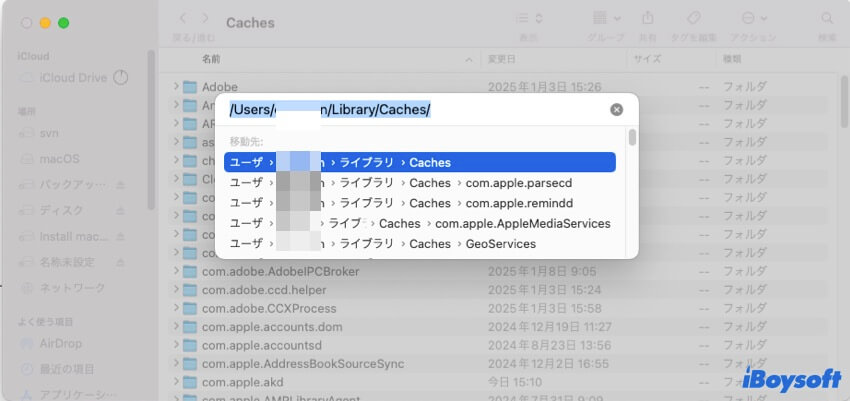Click the com.adobe.CCXProcess folder icon

click(189, 308)
